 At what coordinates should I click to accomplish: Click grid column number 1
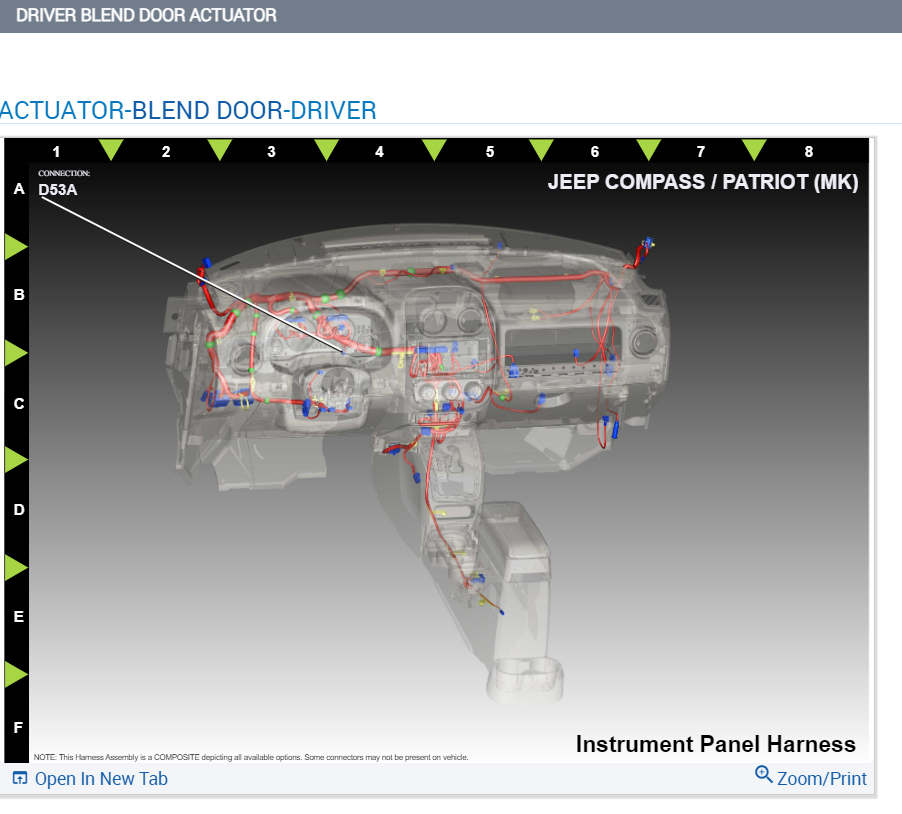click(56, 152)
